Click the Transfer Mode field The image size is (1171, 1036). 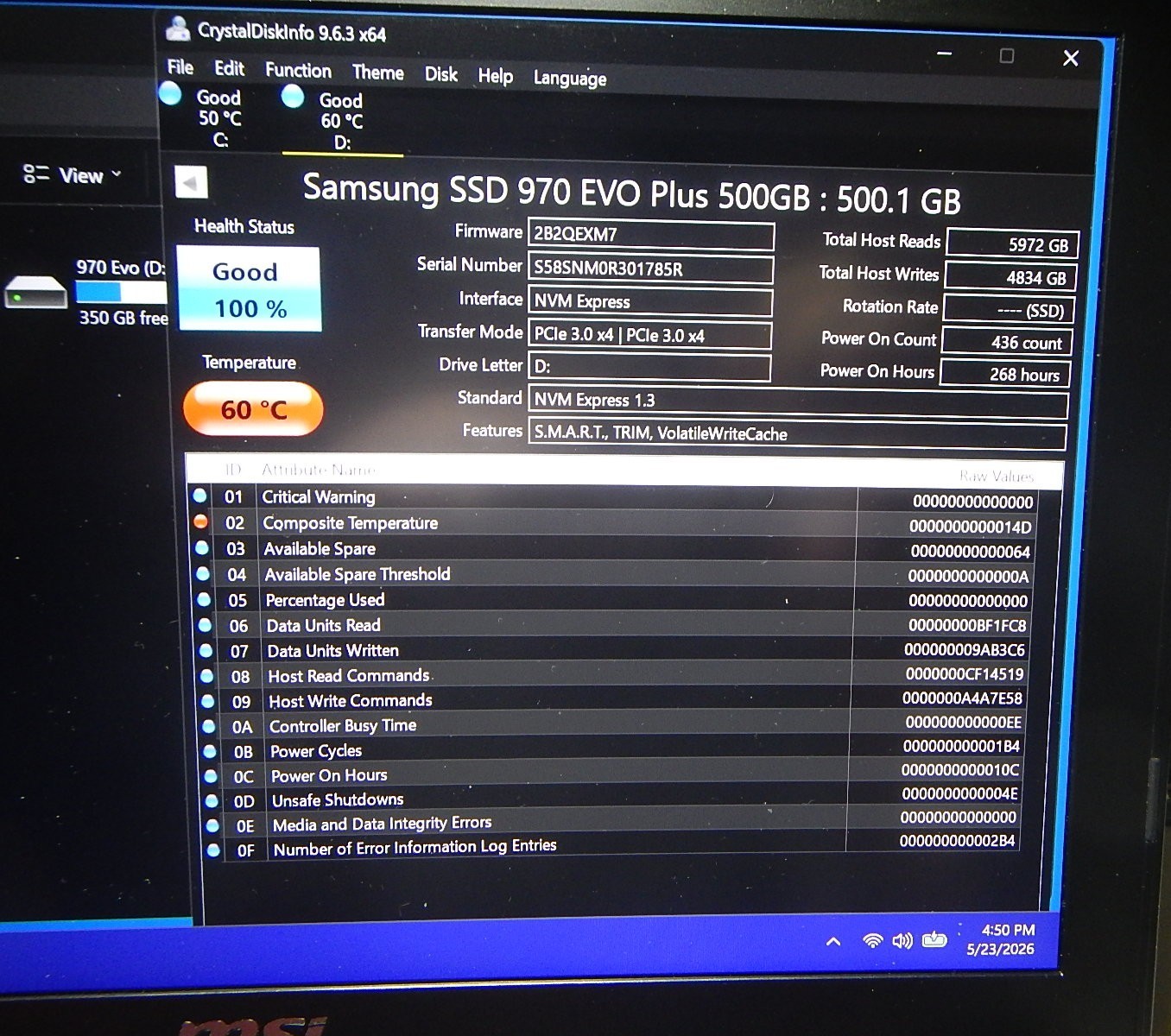649,335
